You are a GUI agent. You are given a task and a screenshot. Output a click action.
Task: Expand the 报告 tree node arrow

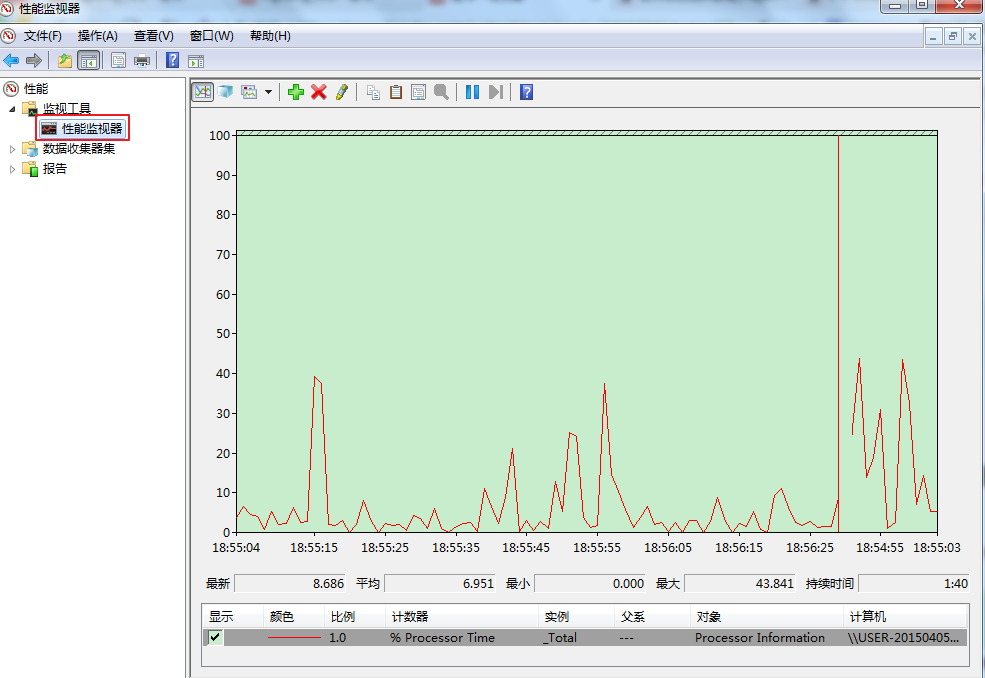[x=12, y=169]
